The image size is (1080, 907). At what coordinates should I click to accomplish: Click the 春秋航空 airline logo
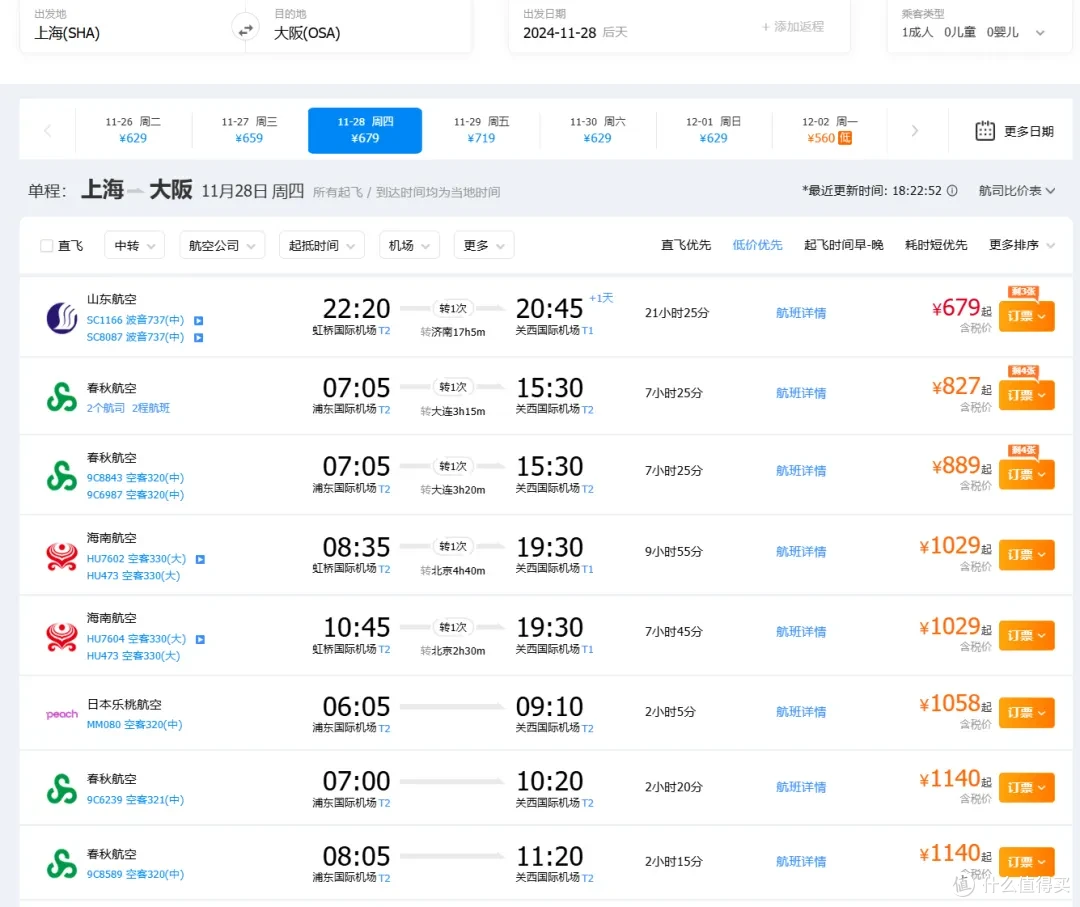click(62, 397)
